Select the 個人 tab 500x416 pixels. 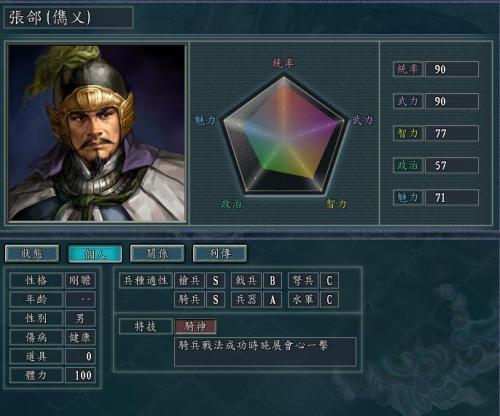[95, 254]
